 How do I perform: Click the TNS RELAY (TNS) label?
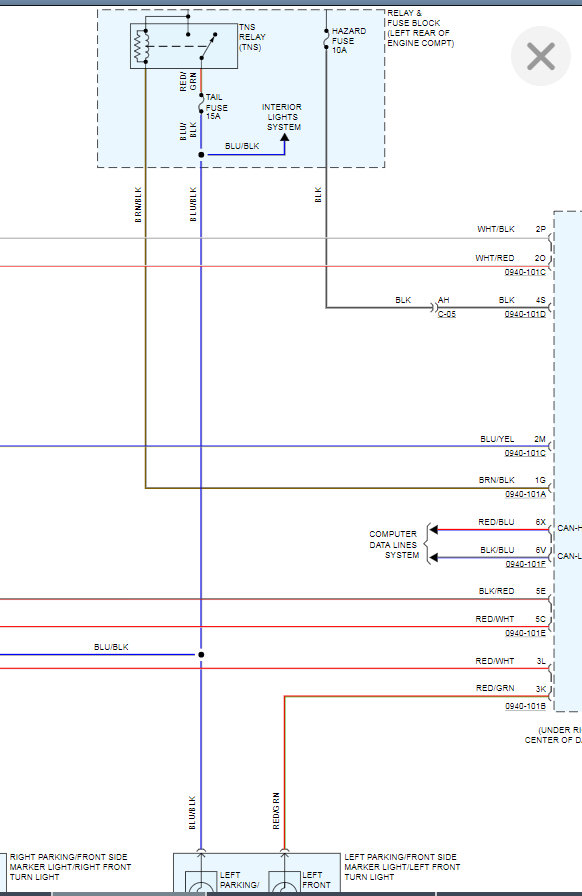pos(252,37)
